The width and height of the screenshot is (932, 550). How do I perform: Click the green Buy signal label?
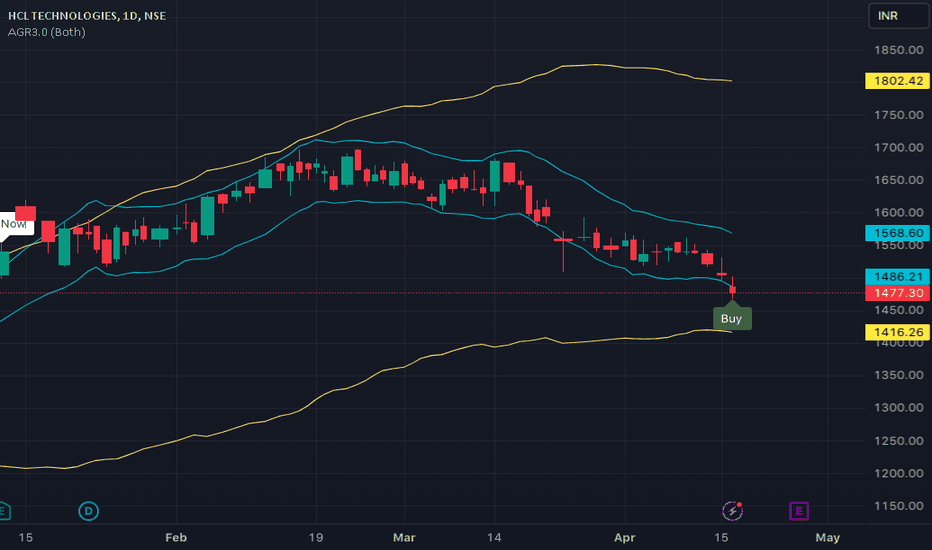[x=732, y=318]
